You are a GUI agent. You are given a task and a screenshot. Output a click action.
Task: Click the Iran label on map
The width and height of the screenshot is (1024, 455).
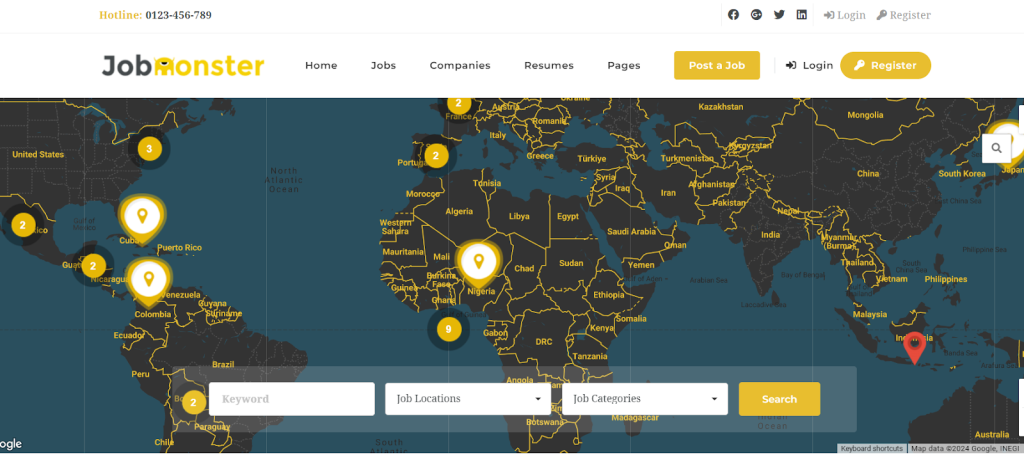pos(668,193)
